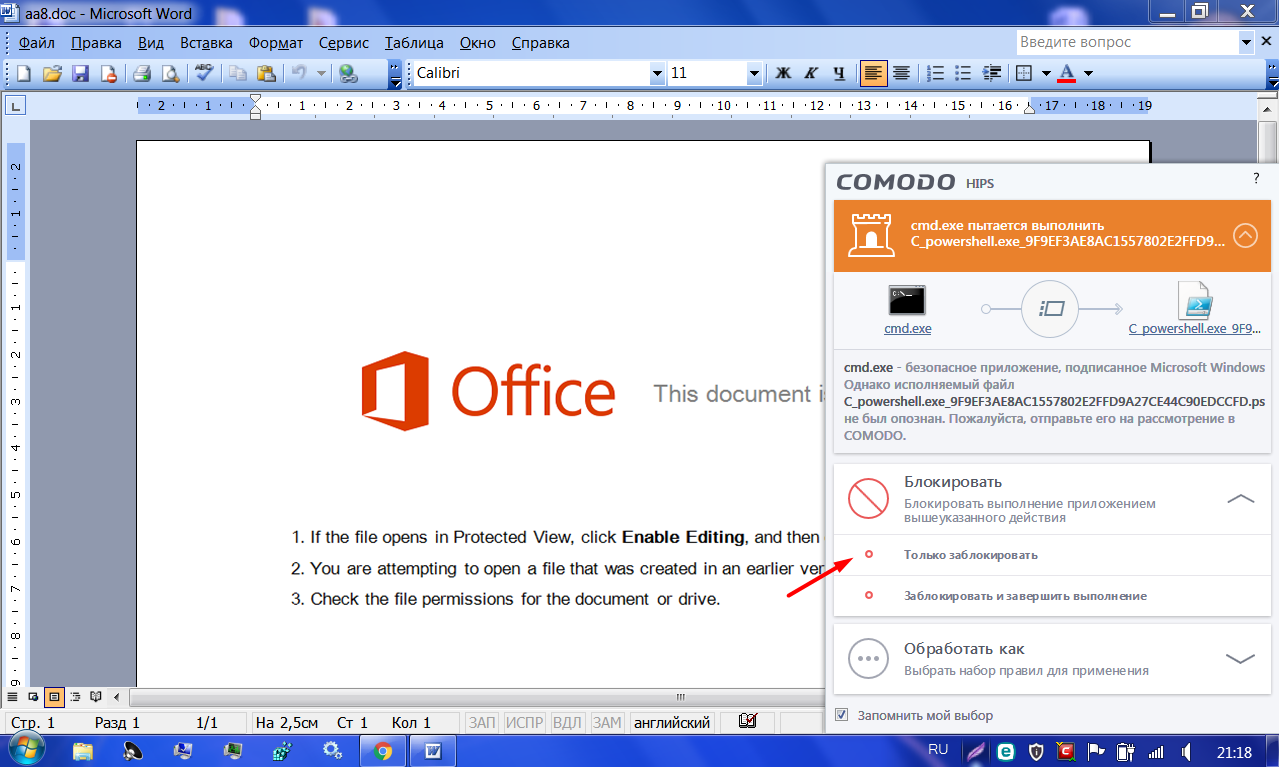
Task: Insert hyperlink via globe icon
Action: (x=348, y=73)
